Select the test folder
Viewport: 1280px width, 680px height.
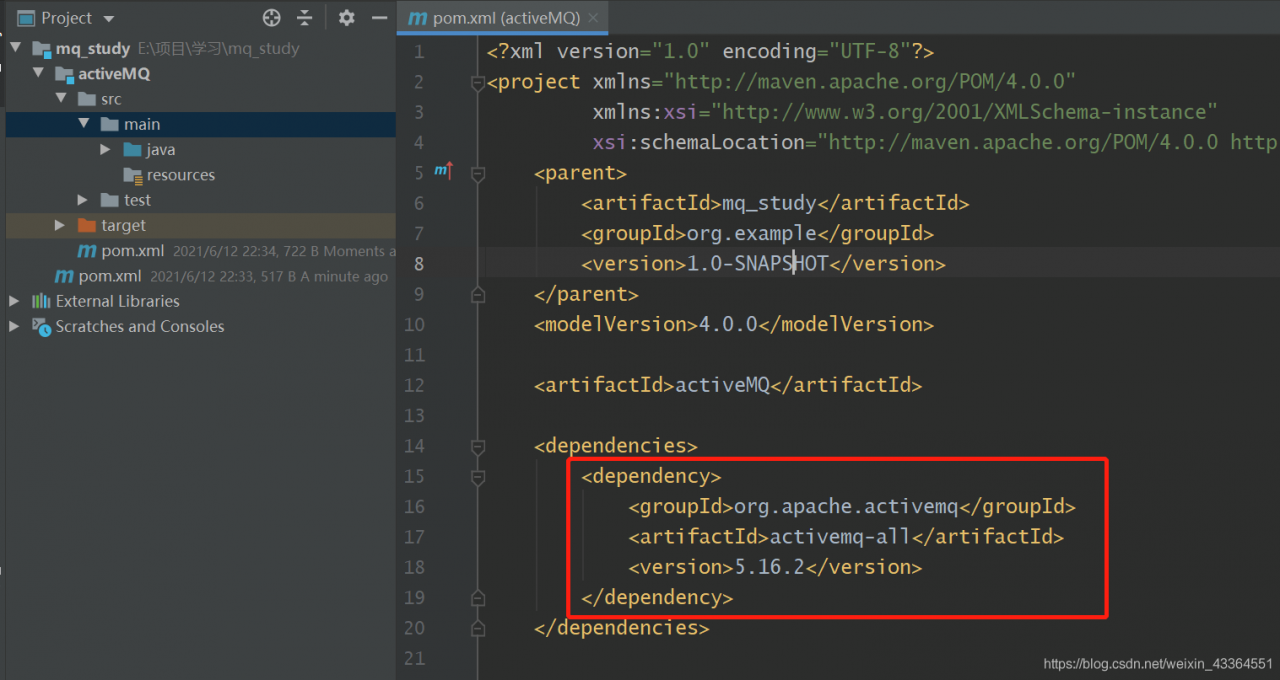(x=137, y=200)
